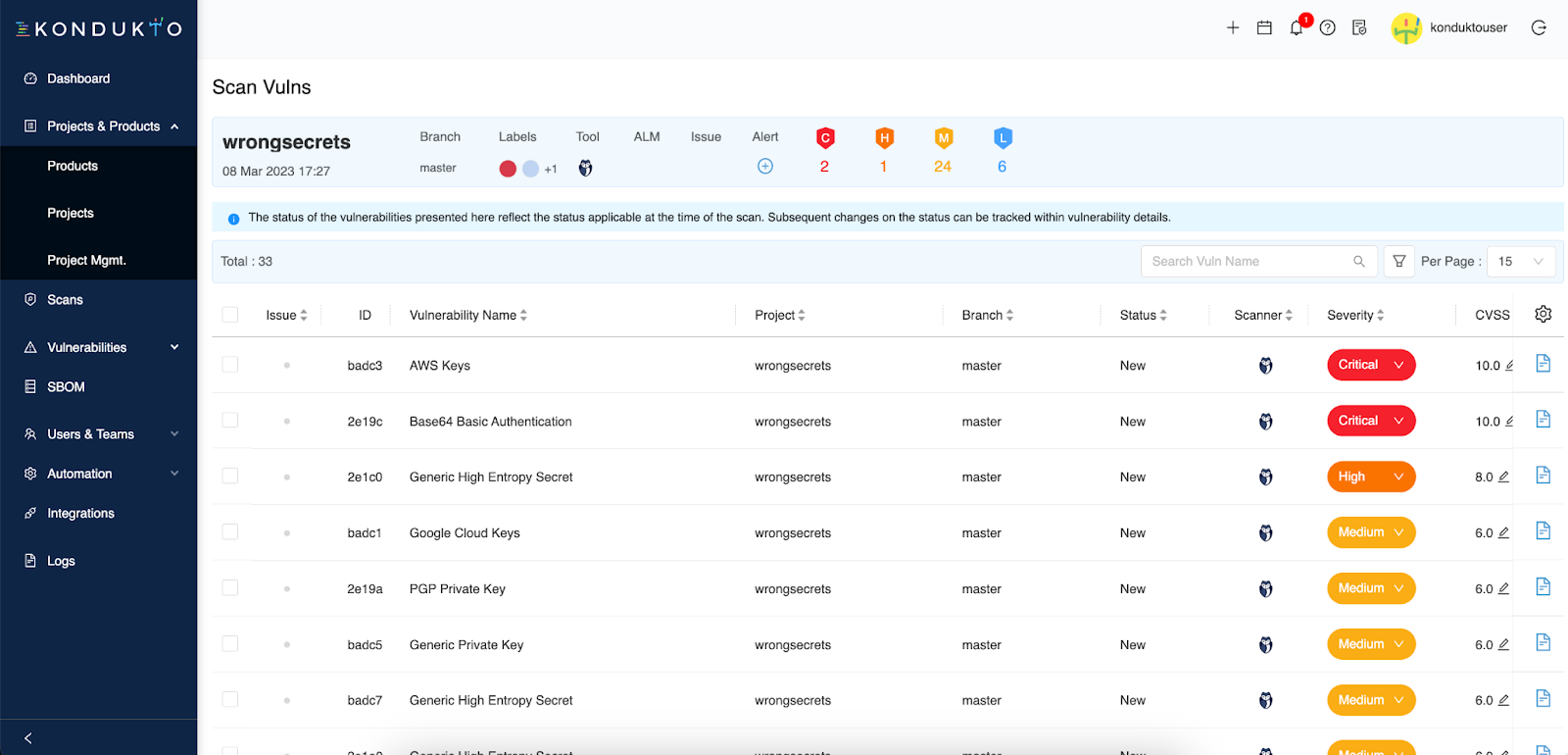The image size is (1568, 755).
Task: Select checkbox for 2e1c0 Generic High Entropy row
Action: tap(230, 477)
